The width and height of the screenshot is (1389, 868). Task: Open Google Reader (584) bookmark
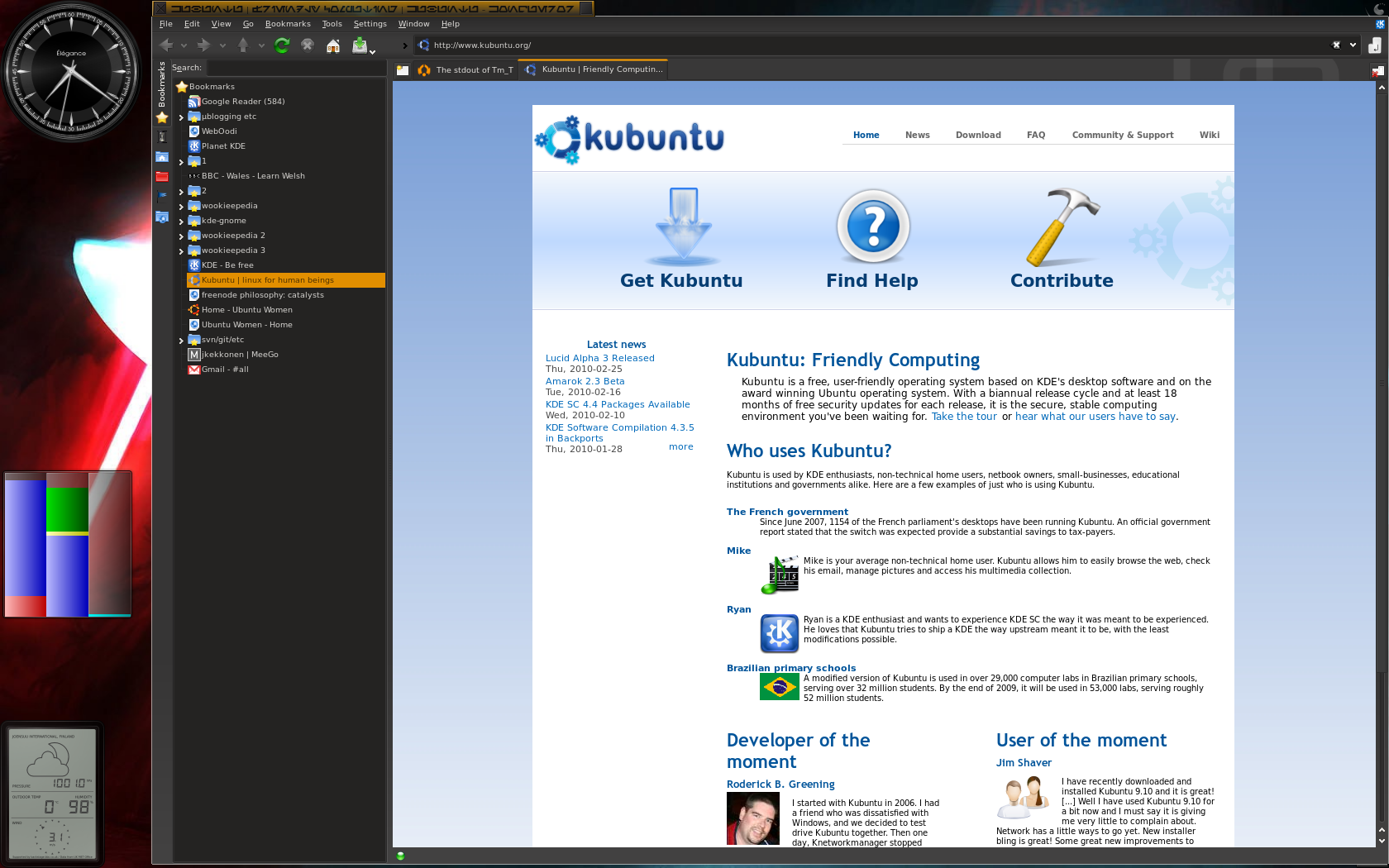[x=236, y=102]
